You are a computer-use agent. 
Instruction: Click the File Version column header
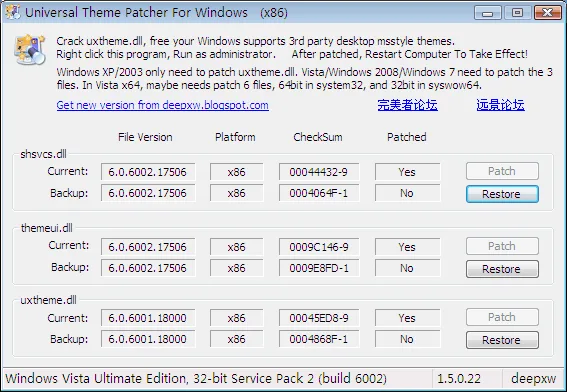pos(145,137)
